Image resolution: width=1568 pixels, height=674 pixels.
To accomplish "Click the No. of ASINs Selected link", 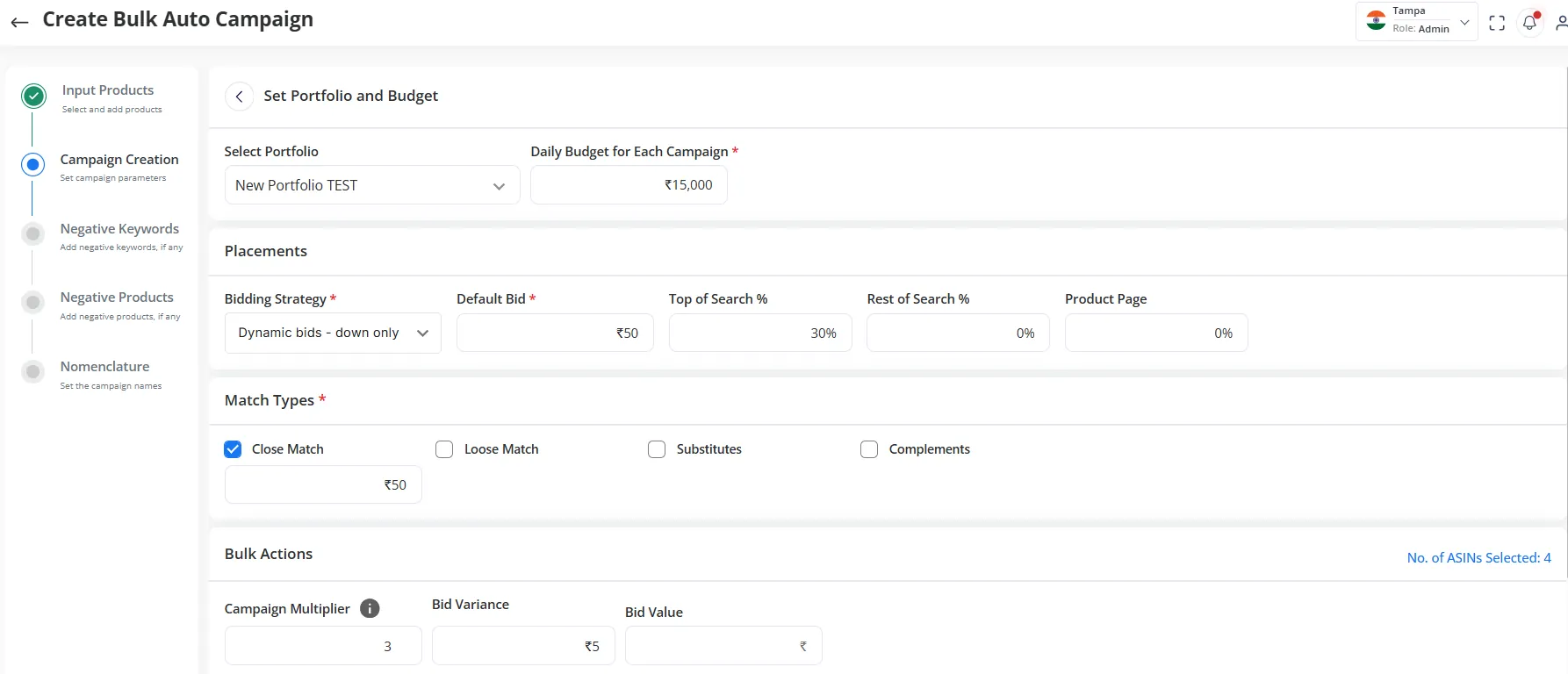I will (1478, 558).
